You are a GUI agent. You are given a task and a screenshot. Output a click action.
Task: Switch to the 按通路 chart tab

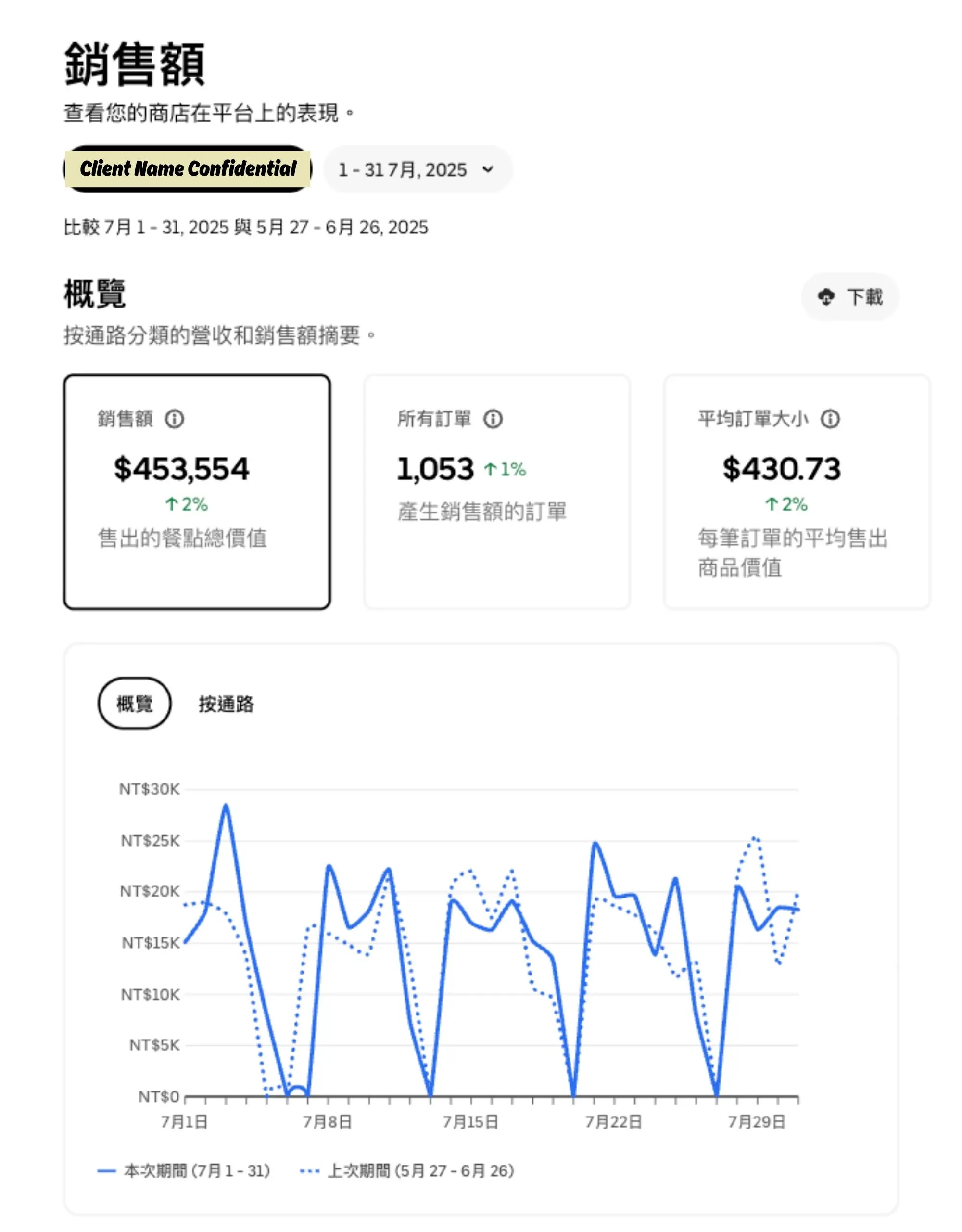(226, 704)
